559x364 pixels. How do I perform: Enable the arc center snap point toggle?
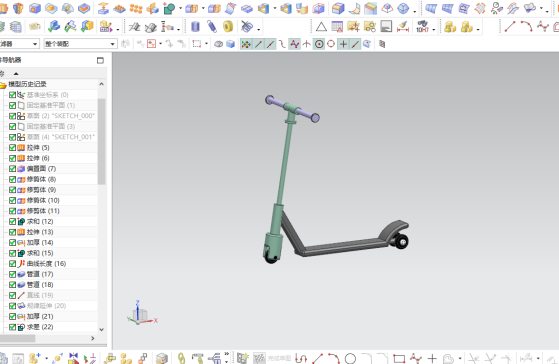(319, 44)
